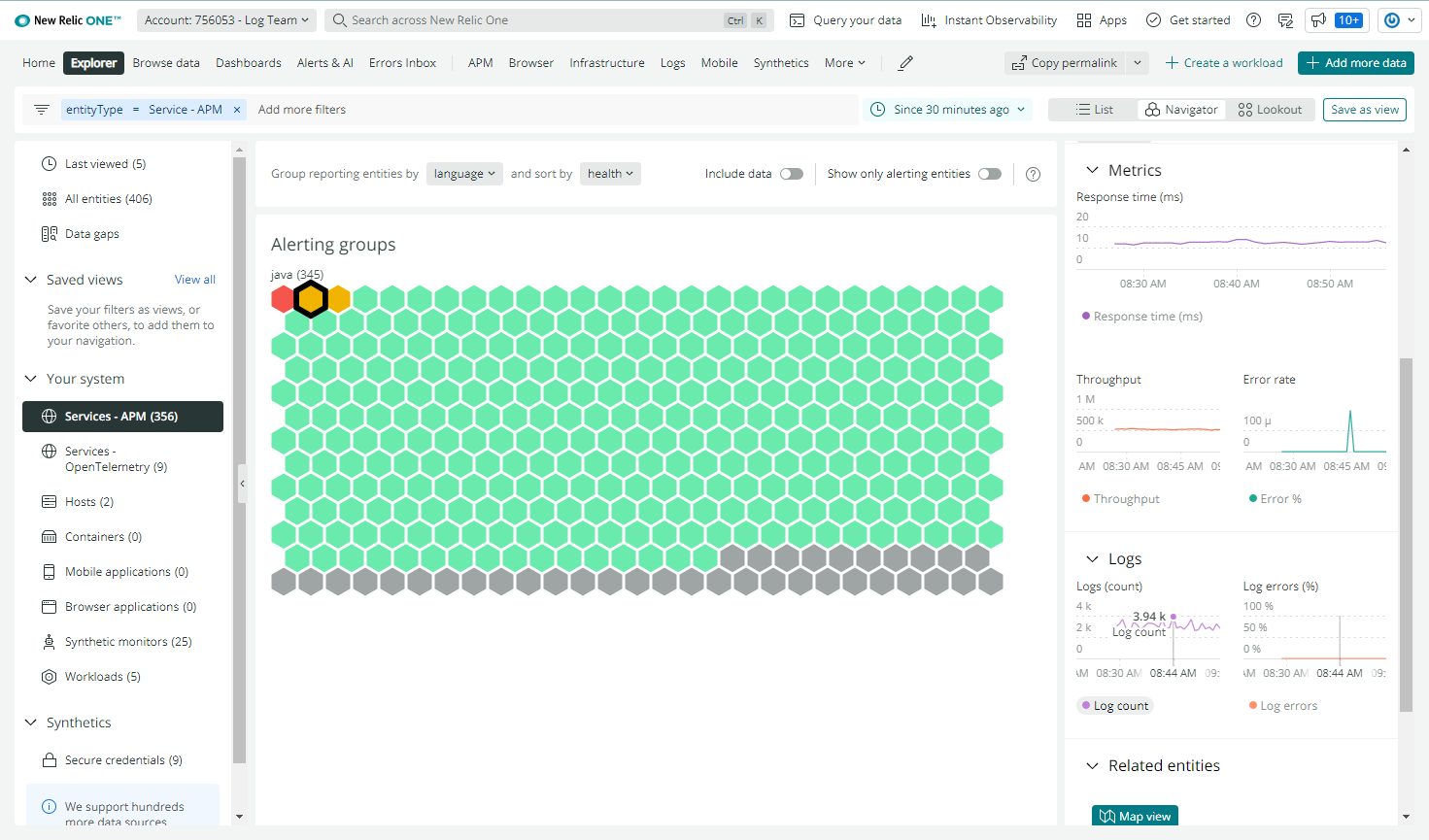Viewport: 1429px width, 840px height.
Task: Open the Apps grid
Action: tap(1102, 20)
